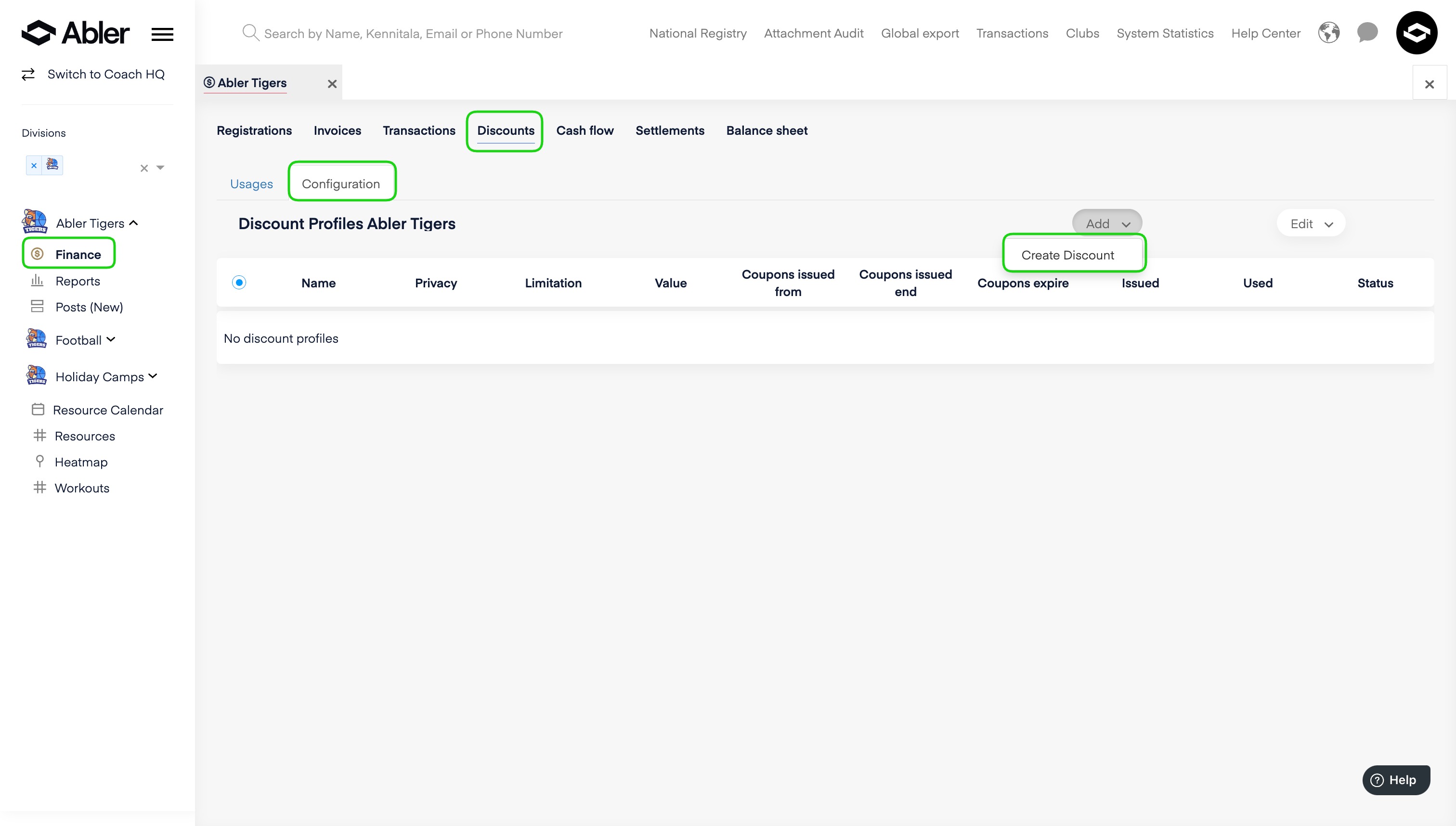Toggle the select-all radio in table header
Screen dimensions: 1456x826
[x=239, y=283]
